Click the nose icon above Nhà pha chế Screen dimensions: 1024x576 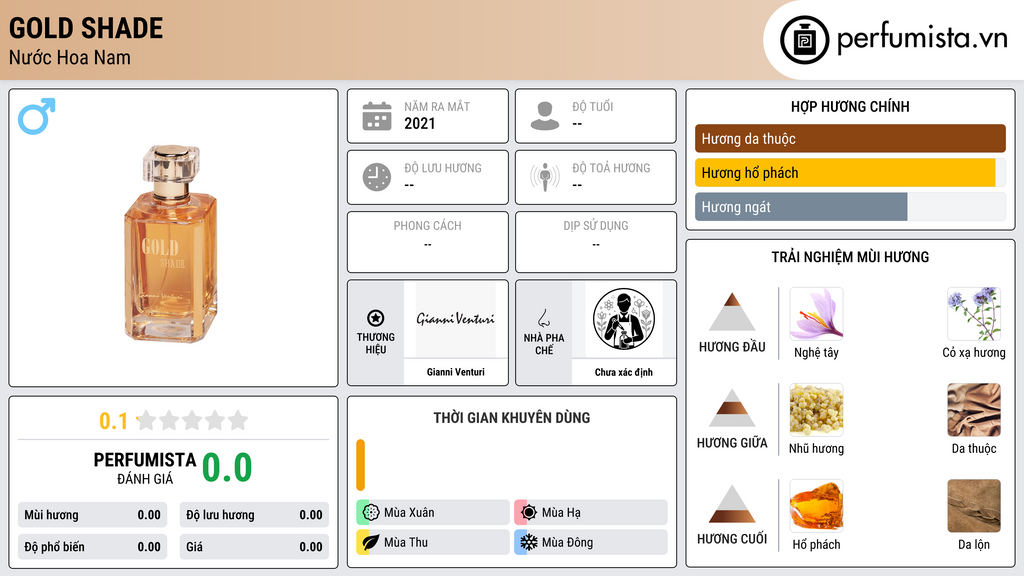point(543,318)
